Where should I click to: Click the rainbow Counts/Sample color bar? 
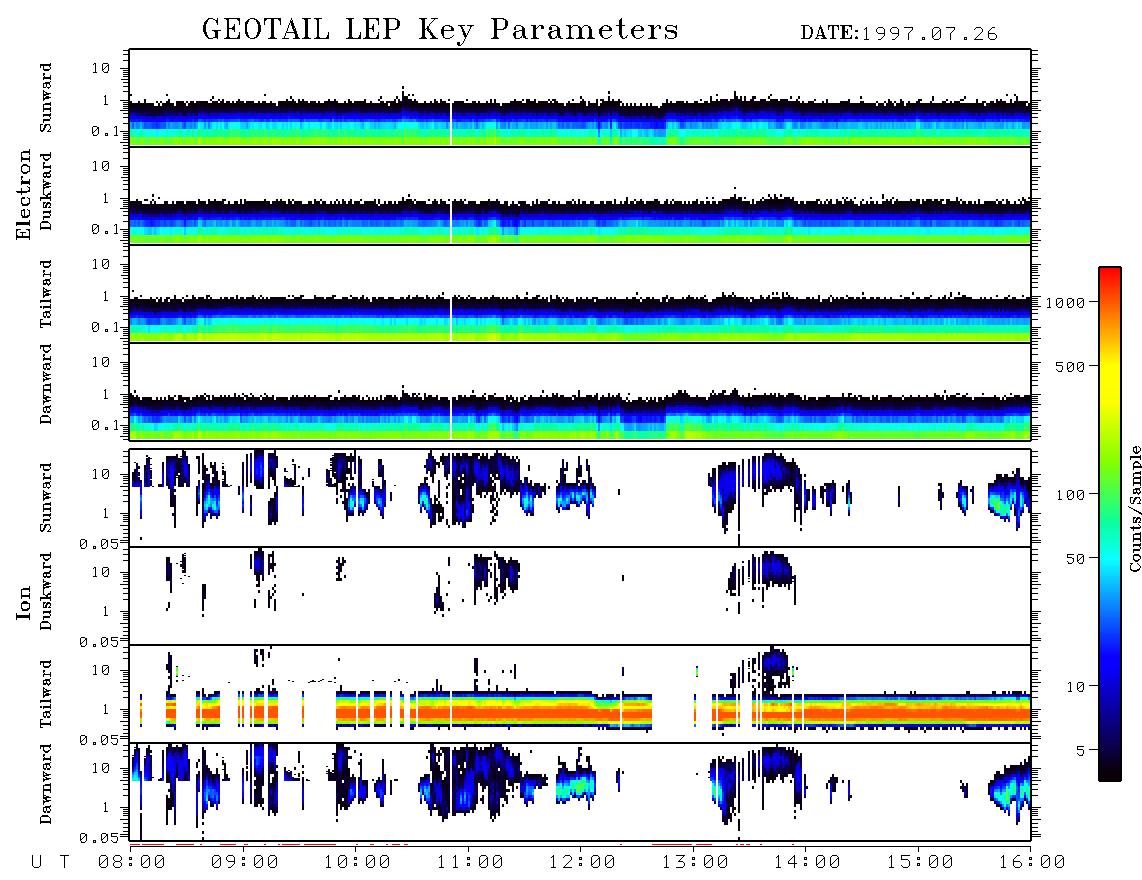pos(1110,524)
